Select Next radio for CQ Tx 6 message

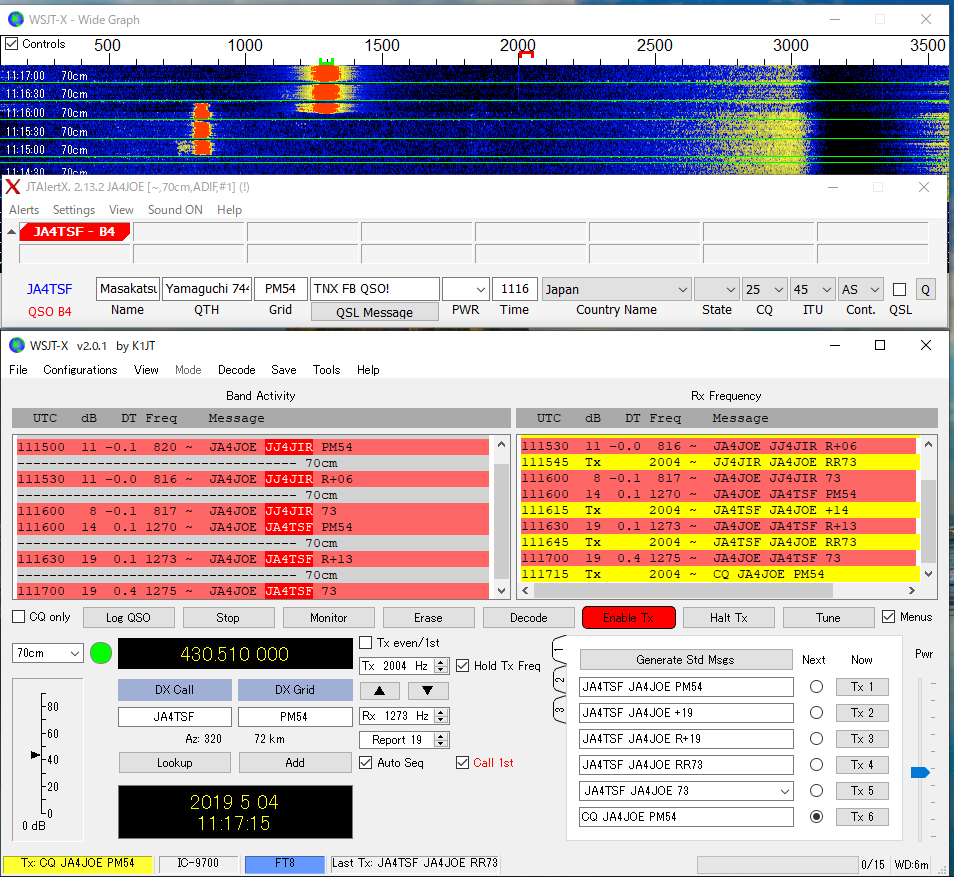click(x=816, y=817)
